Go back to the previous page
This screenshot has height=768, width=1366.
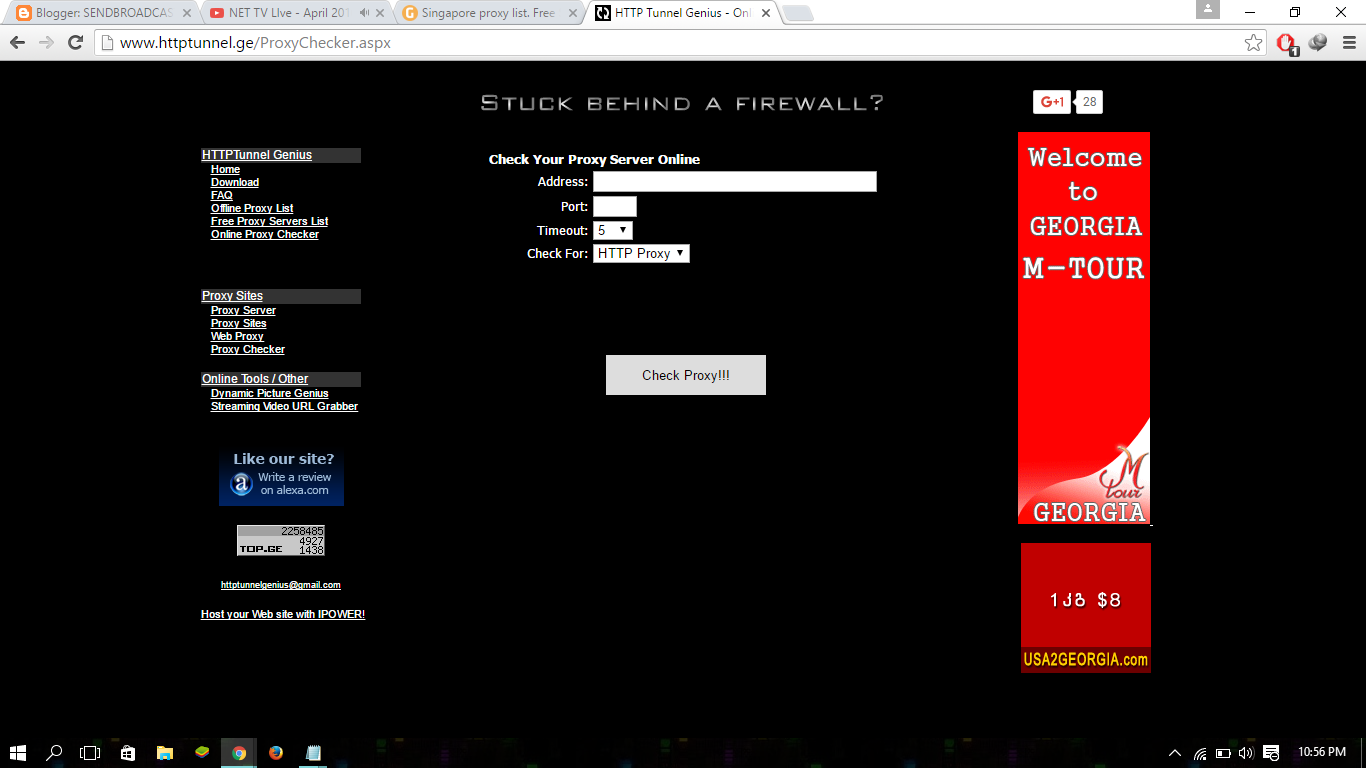(17, 42)
